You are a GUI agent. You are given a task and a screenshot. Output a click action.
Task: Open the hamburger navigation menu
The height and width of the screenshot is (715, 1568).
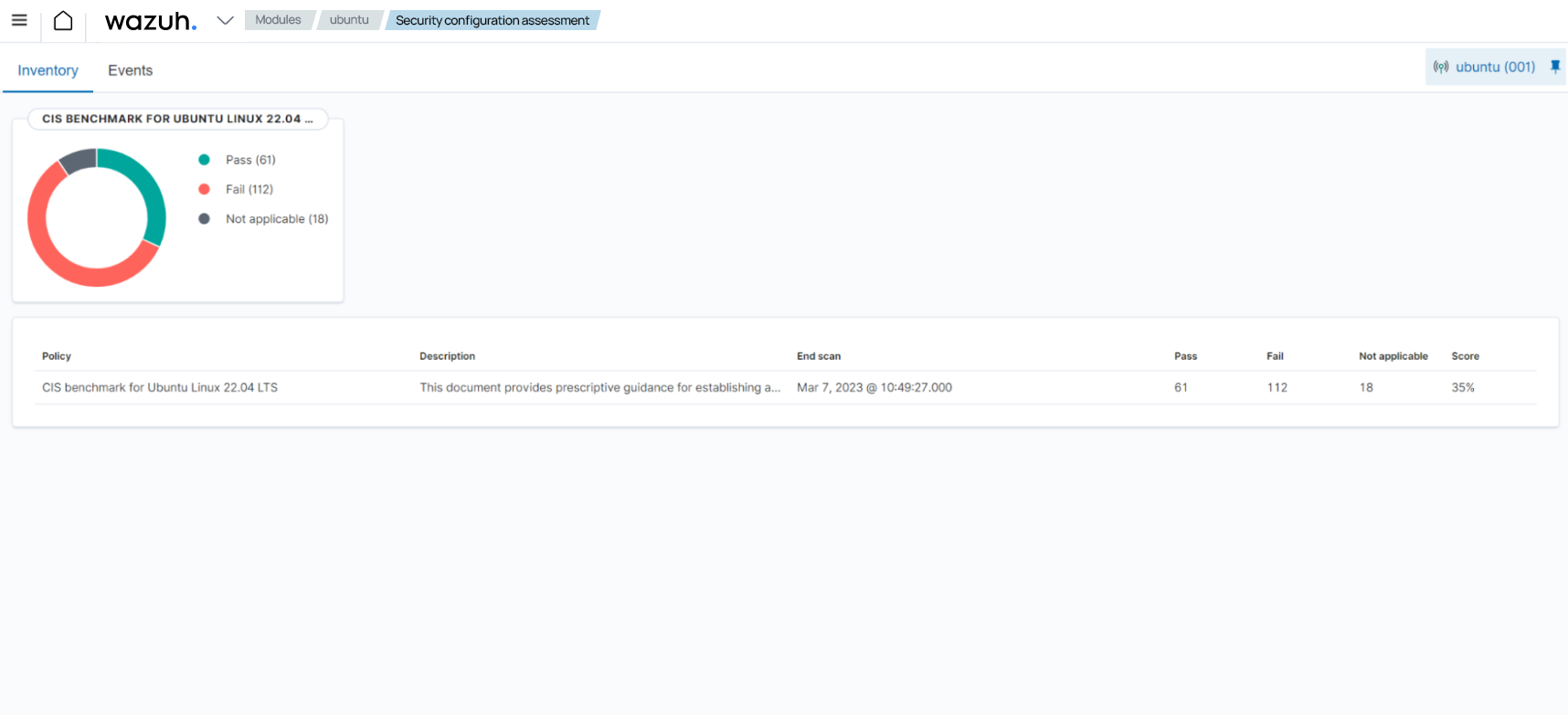pyautogui.click(x=19, y=20)
